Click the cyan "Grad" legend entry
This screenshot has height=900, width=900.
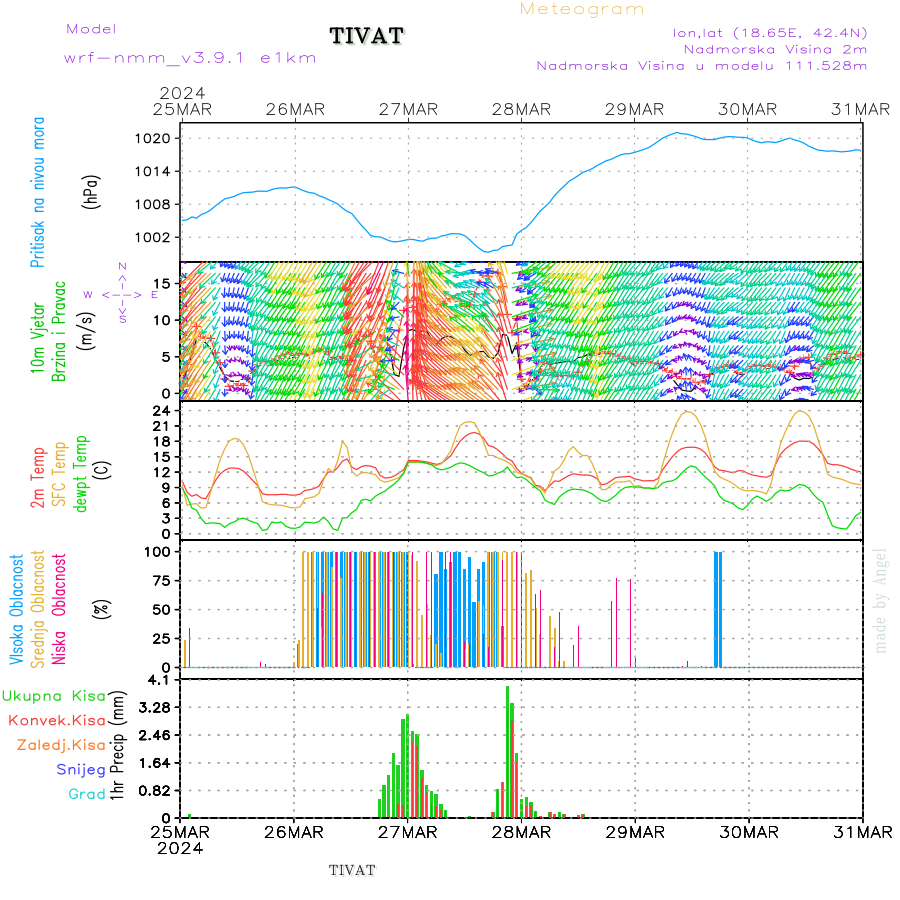87,794
